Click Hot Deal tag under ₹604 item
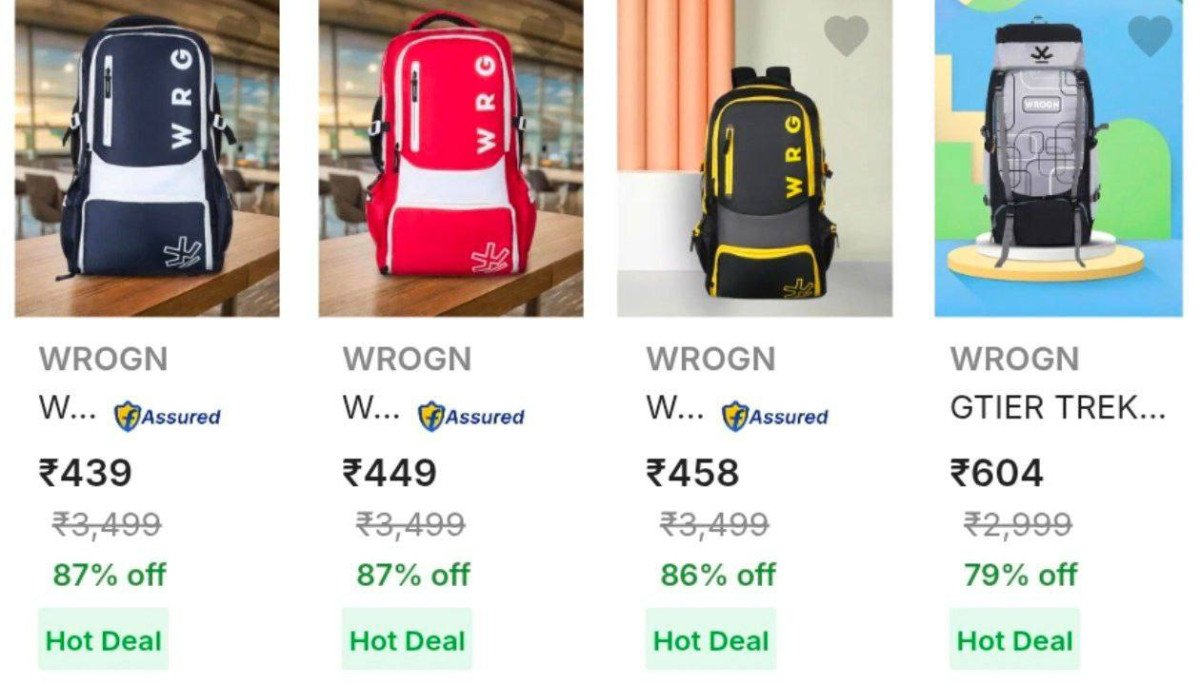This screenshot has height=684, width=1200. [x=1015, y=640]
